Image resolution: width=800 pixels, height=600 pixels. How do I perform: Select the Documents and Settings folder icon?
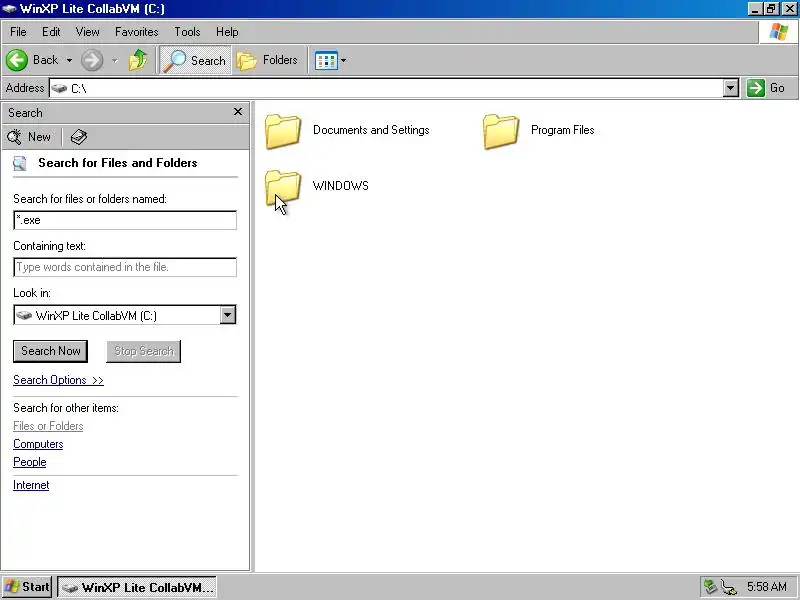pos(283,131)
